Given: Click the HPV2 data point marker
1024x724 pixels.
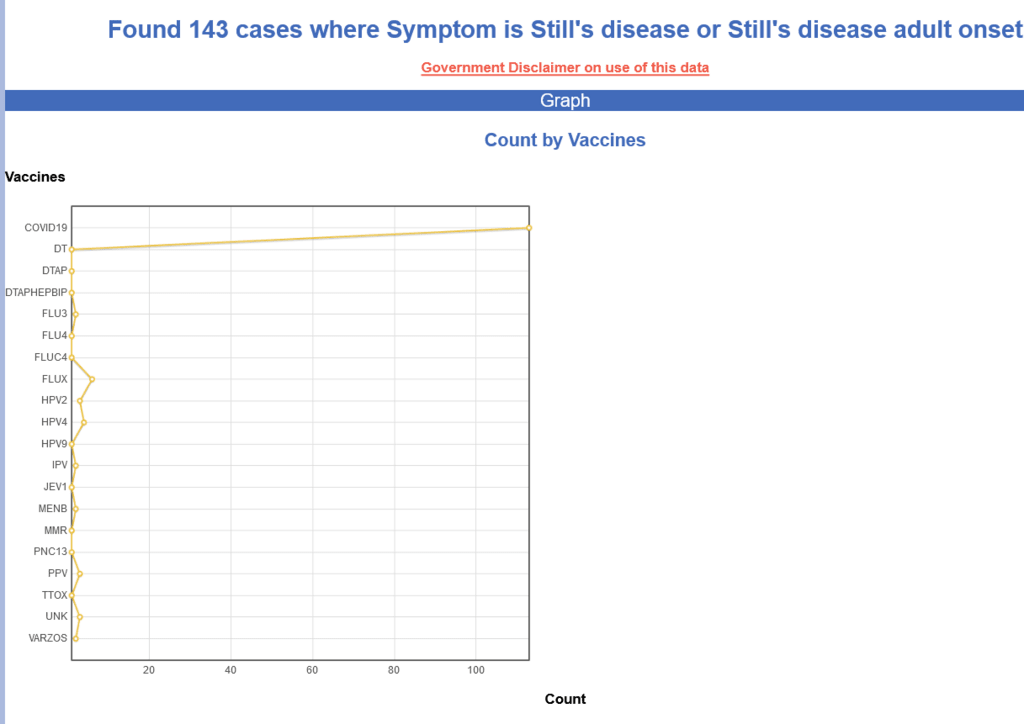Looking at the screenshot, I should click(x=80, y=401).
